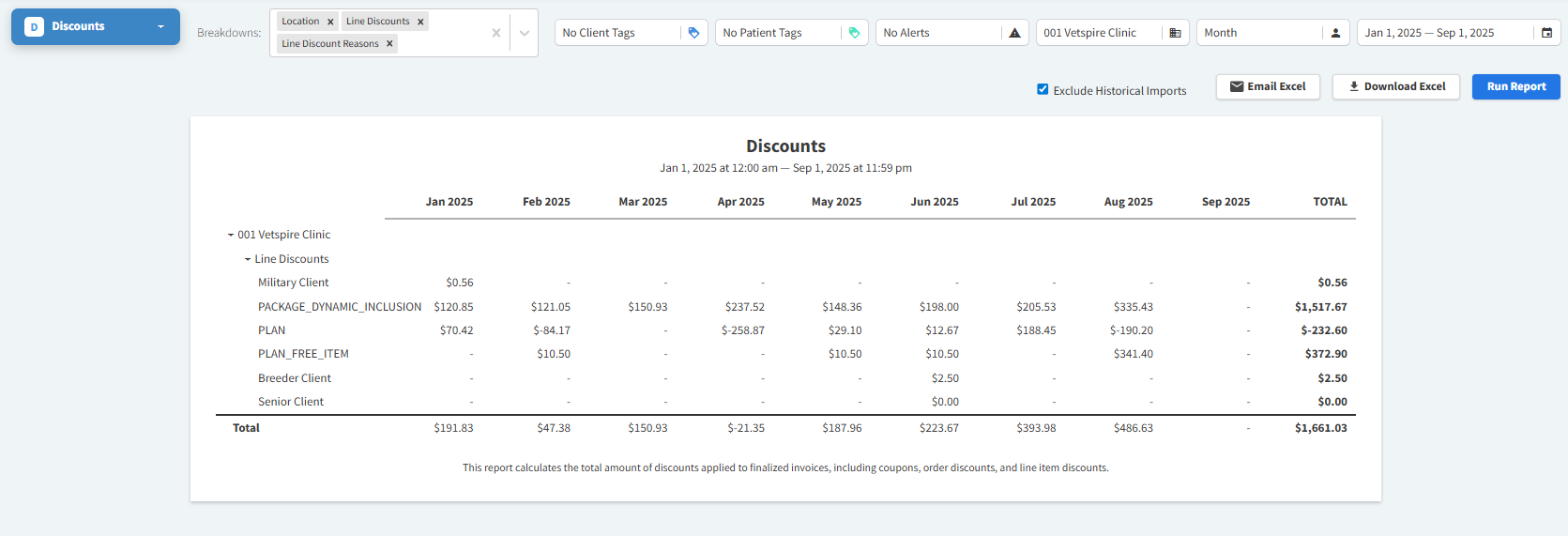Expand the Breakdowns dropdown chevron
This screenshot has width=1568, height=536.
click(524, 33)
